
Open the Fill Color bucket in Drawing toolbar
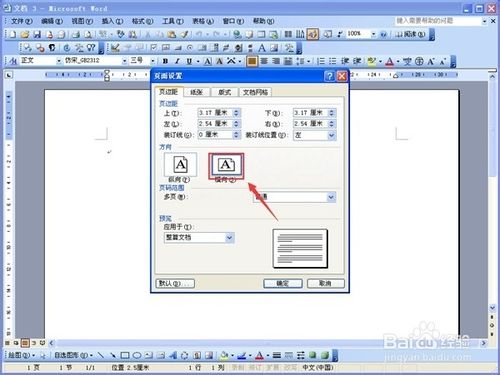click(x=225, y=355)
